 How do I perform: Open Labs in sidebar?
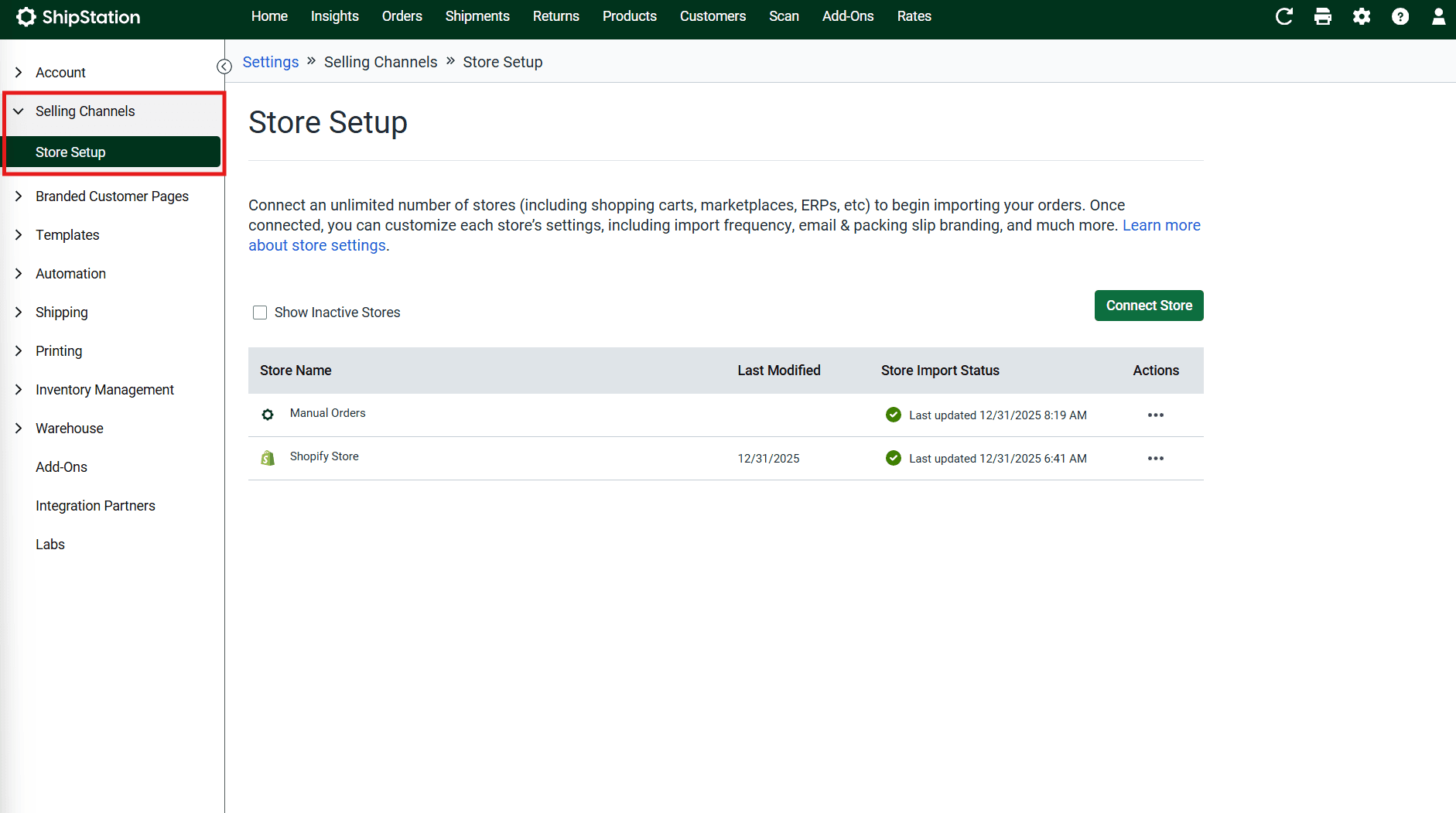(x=50, y=545)
